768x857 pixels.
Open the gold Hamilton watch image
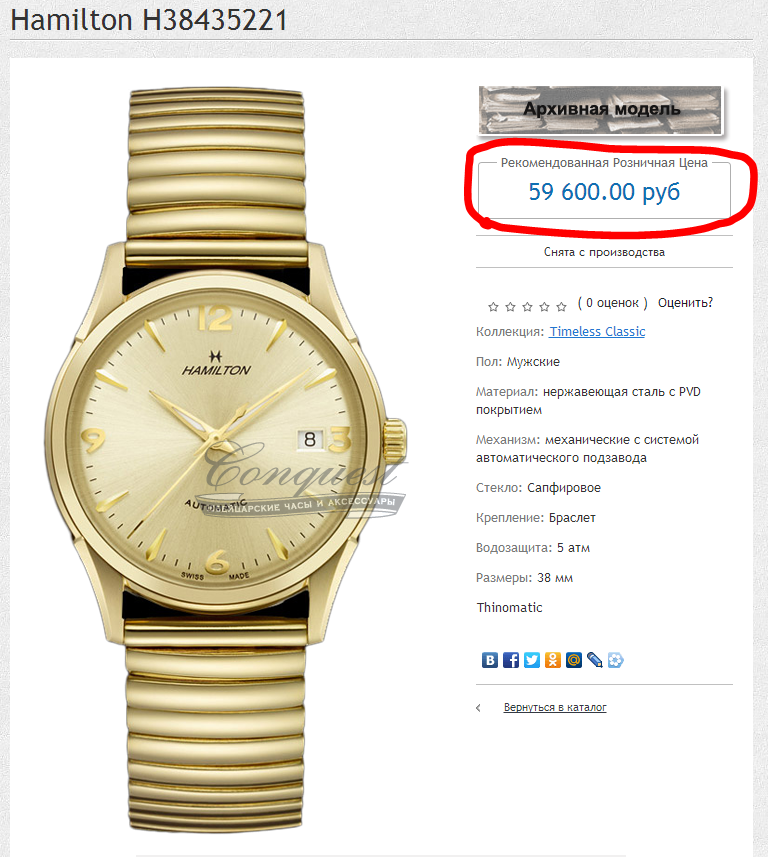click(x=226, y=459)
